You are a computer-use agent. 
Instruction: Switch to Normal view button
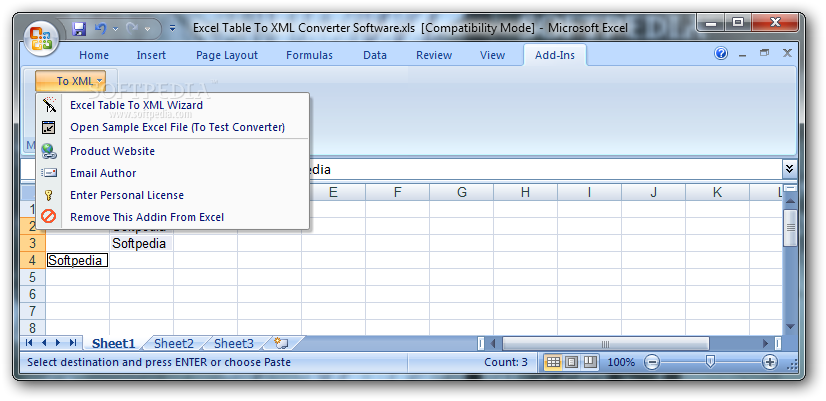tap(553, 363)
